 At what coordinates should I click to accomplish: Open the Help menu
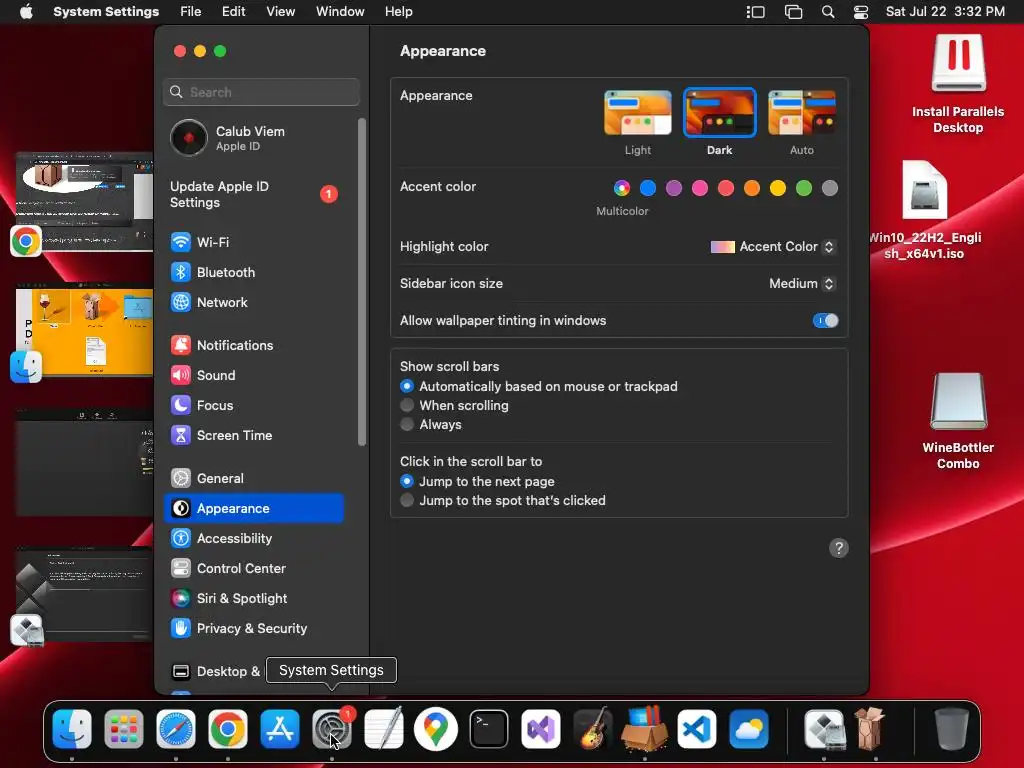coord(398,12)
